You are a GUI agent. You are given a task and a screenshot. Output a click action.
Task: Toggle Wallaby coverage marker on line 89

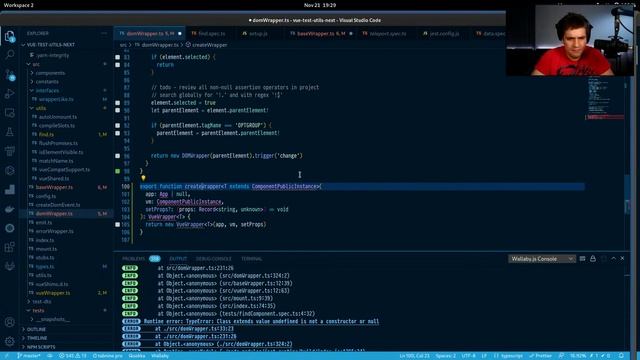118,103
